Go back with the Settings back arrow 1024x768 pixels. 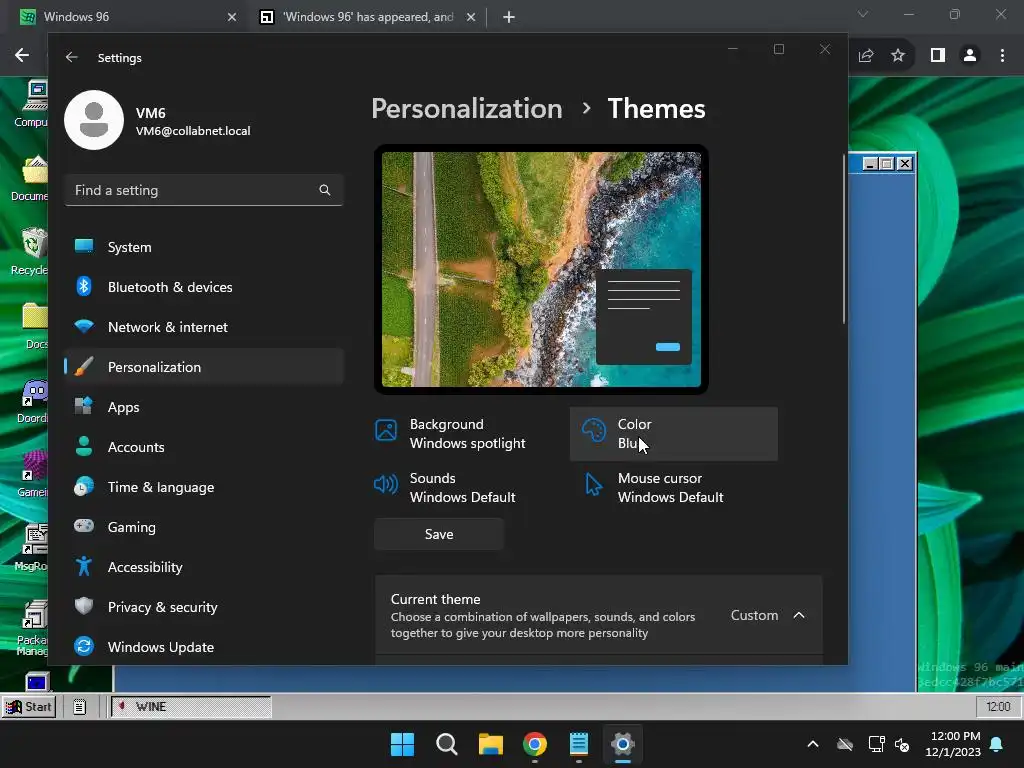click(72, 57)
